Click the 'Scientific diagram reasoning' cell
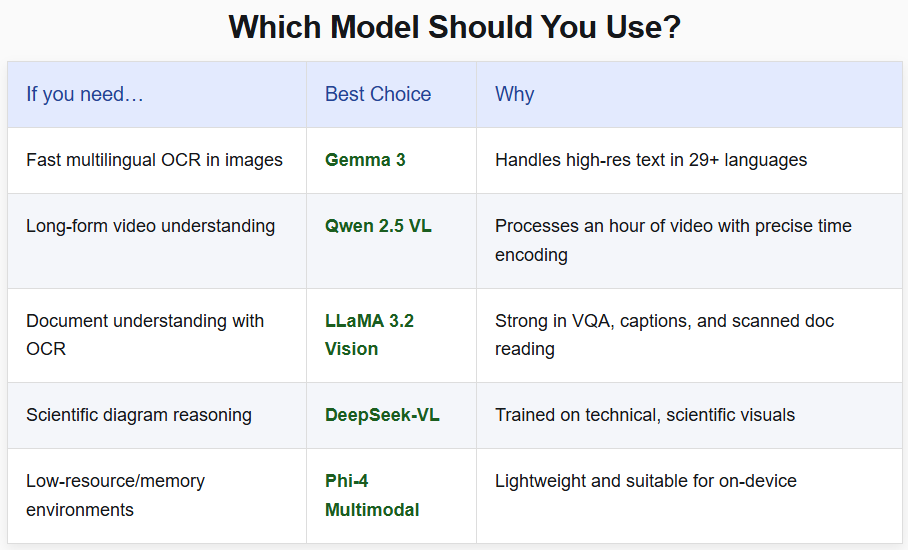The image size is (908, 550). pyautogui.click(x=139, y=415)
